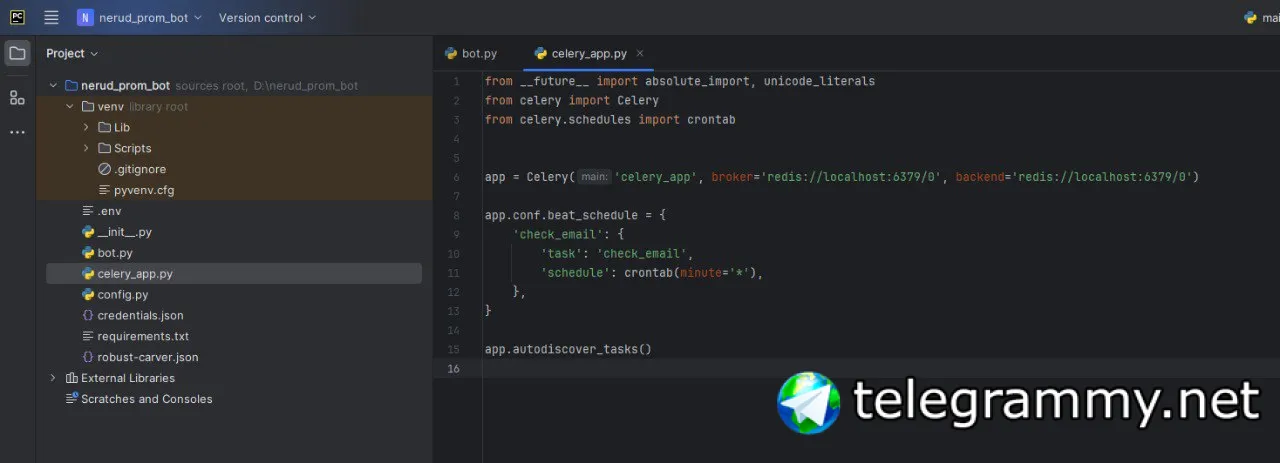1280x463 pixels.
Task: Select celery_app.py in the project tree
Action: click(x=234, y=274)
